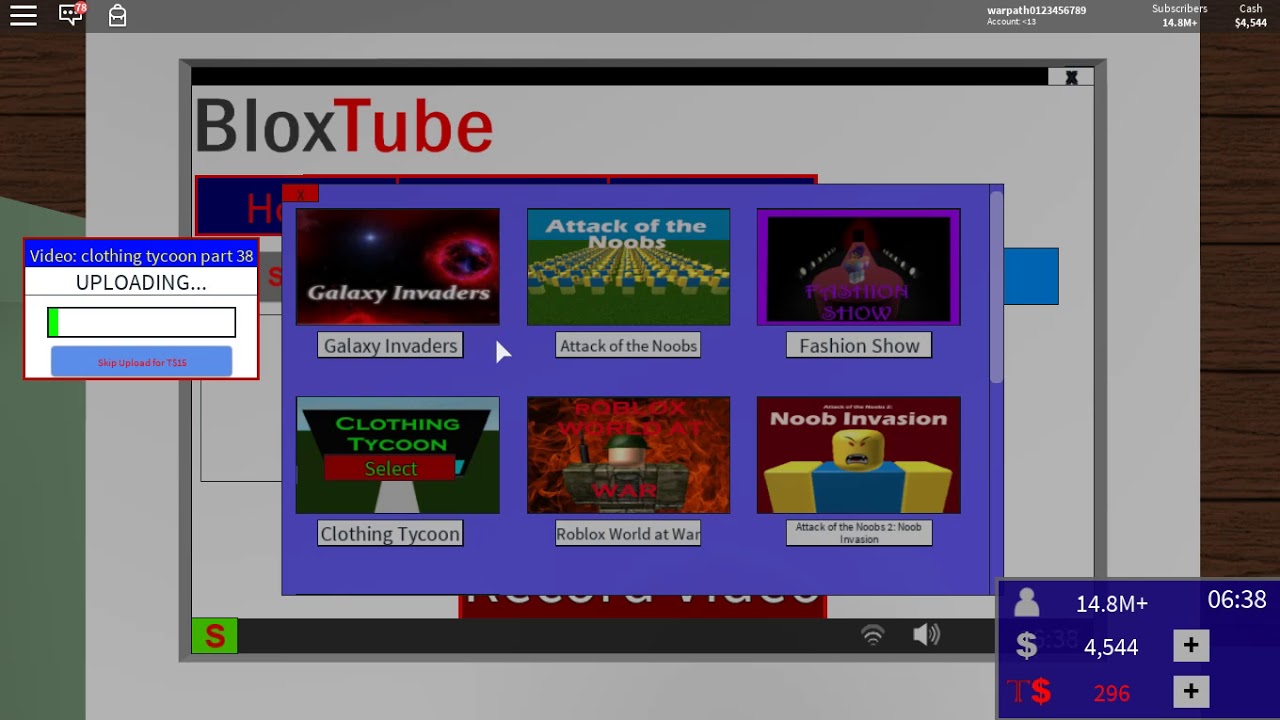Screen dimensions: 1280x720
Task: Choose the Attack of the Noobs button
Action: tap(628, 346)
